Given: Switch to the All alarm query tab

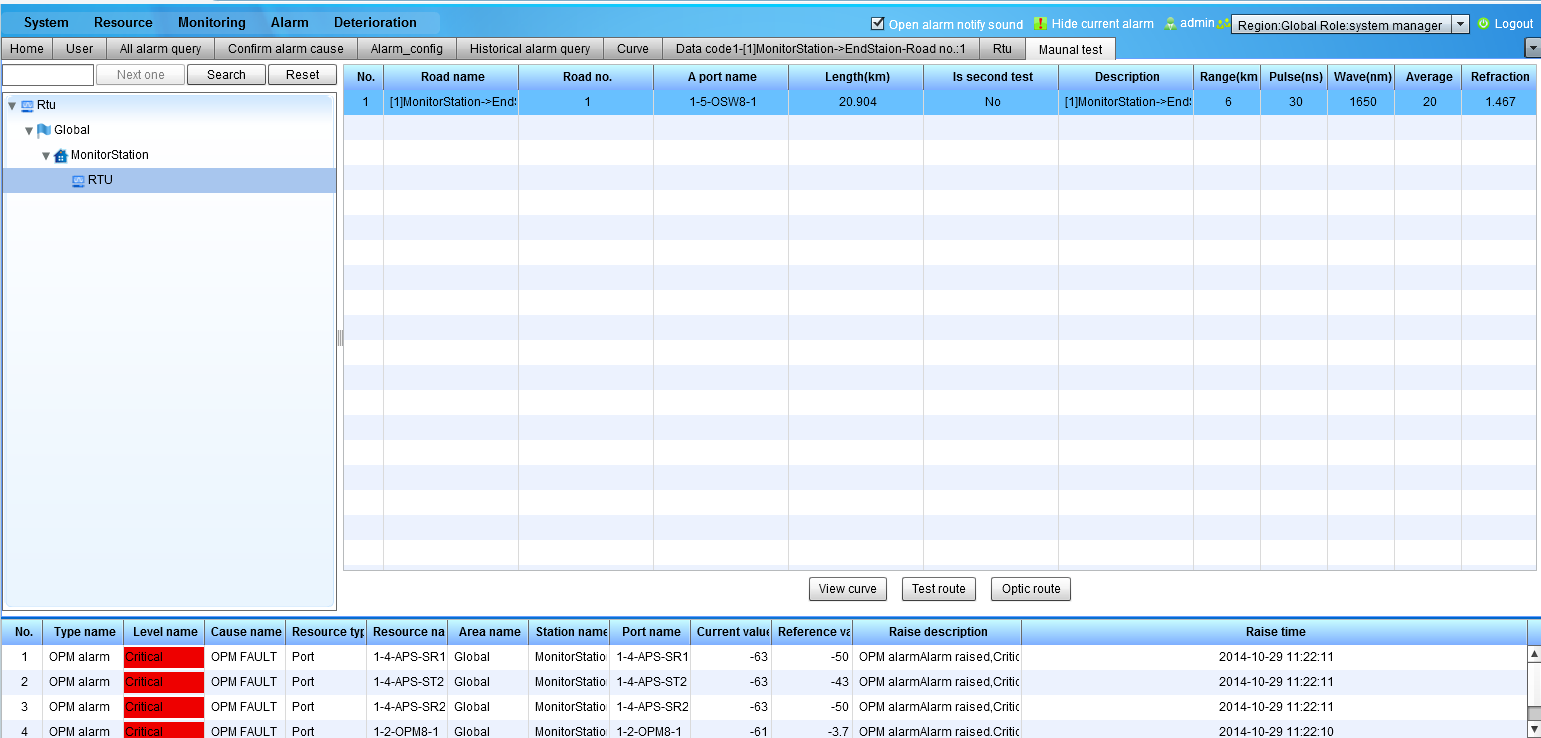Looking at the screenshot, I should (x=160, y=48).
